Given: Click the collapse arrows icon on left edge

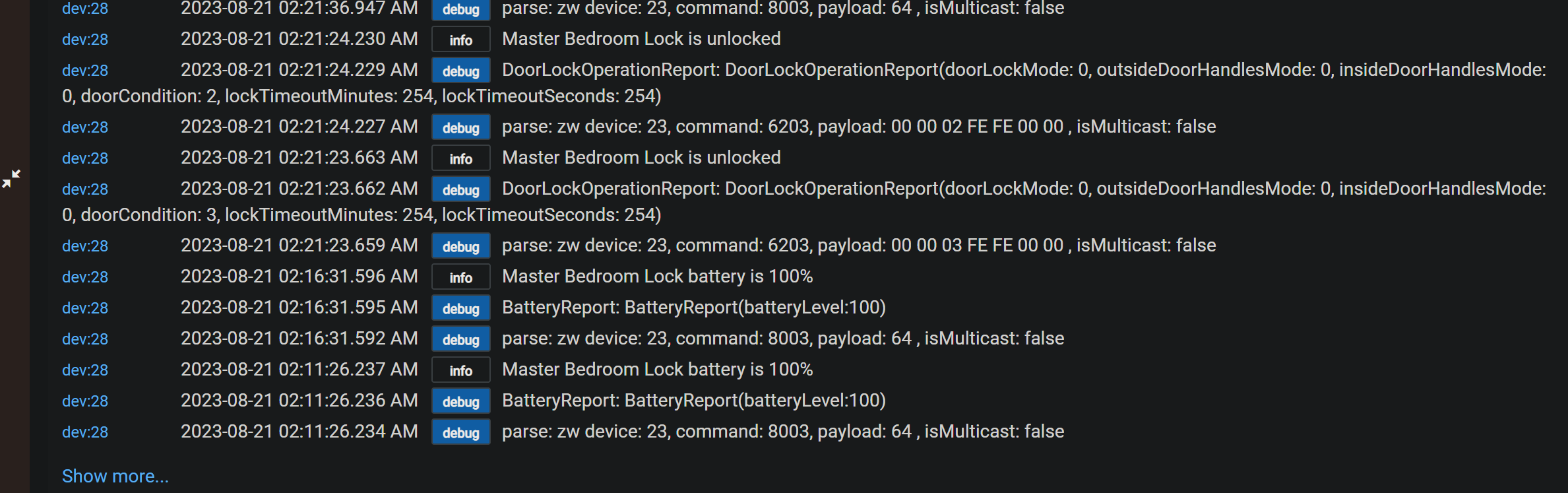Looking at the screenshot, I should 11,178.
